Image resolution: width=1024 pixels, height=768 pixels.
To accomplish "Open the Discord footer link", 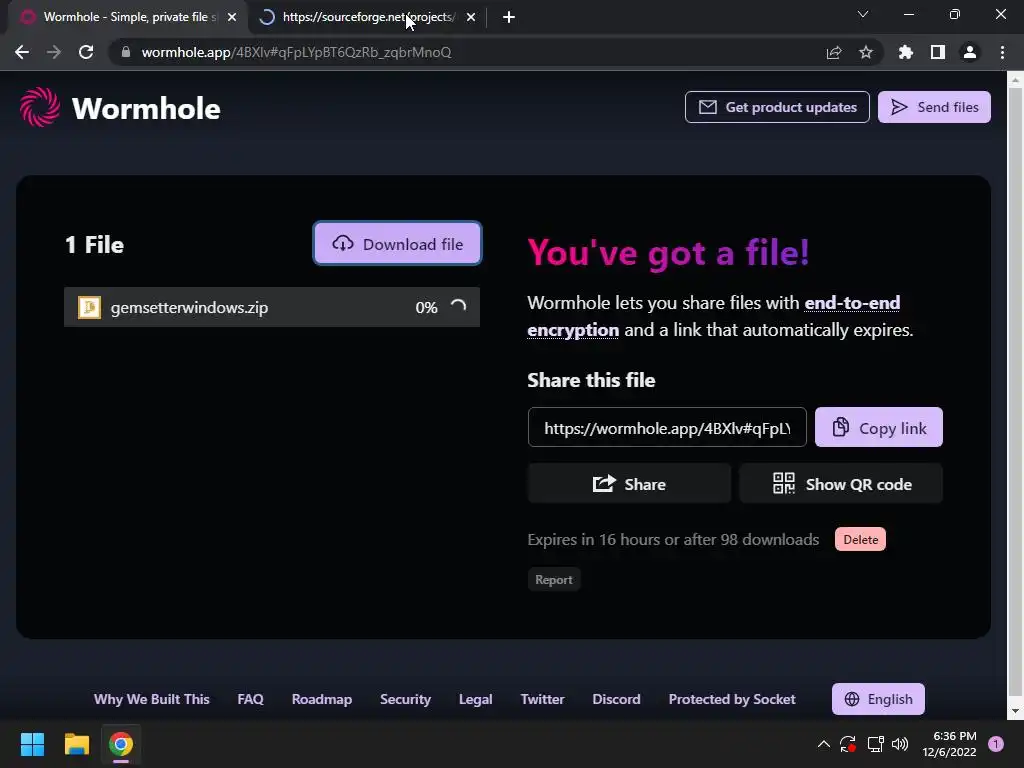I will coord(616,699).
